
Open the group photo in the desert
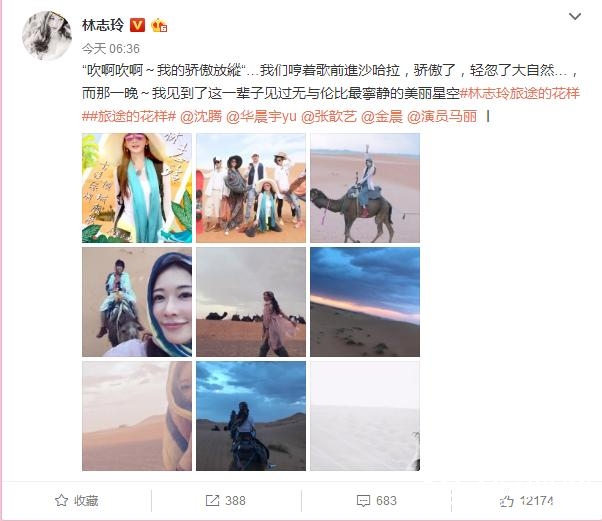pyautogui.click(x=251, y=188)
